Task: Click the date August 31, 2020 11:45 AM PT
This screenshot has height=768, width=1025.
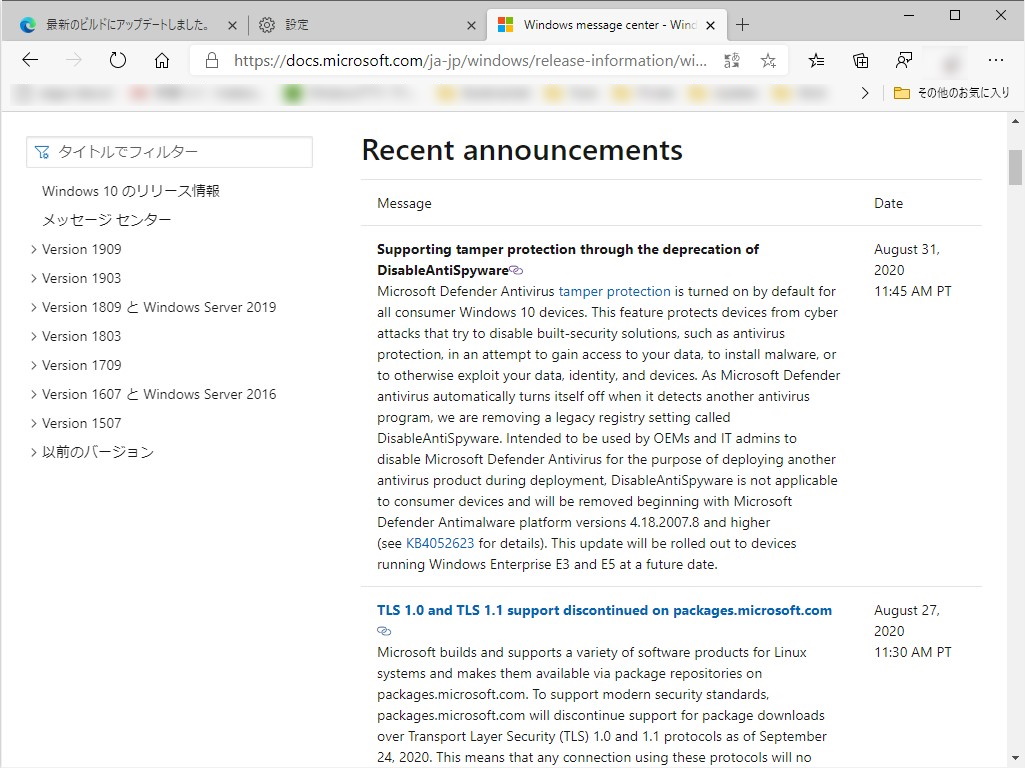Action: point(913,270)
